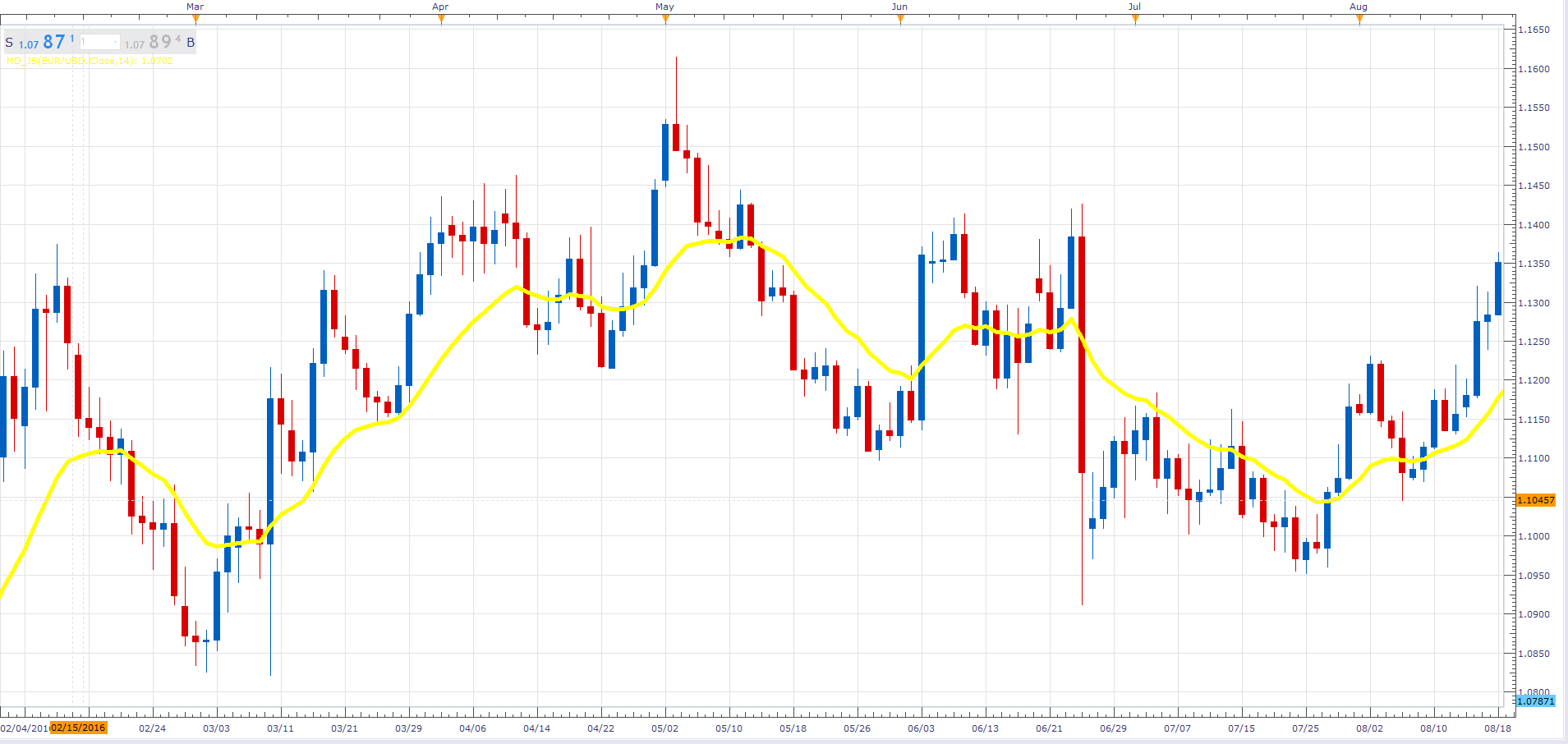Viewport: 1568px width, 744px height.
Task: Click the 03/11 date axis label
Action: pyautogui.click(x=281, y=728)
